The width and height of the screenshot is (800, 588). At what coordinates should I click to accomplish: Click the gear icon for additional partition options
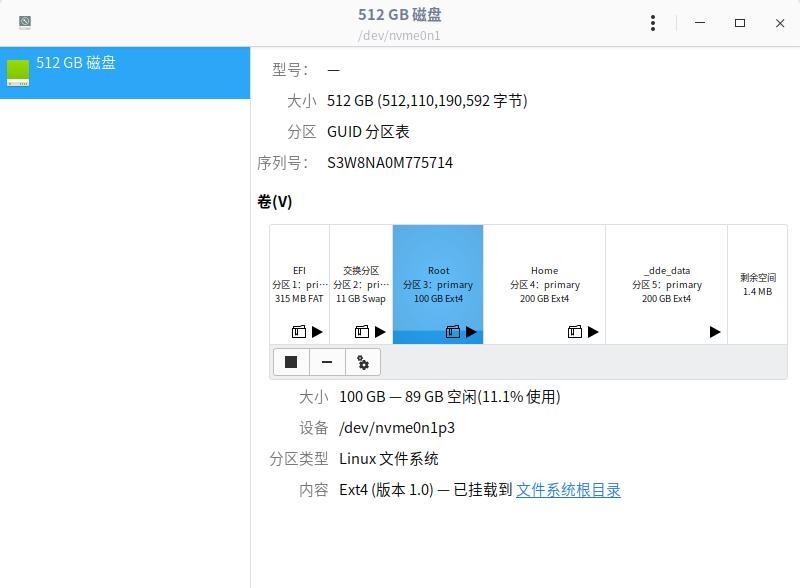tap(362, 362)
